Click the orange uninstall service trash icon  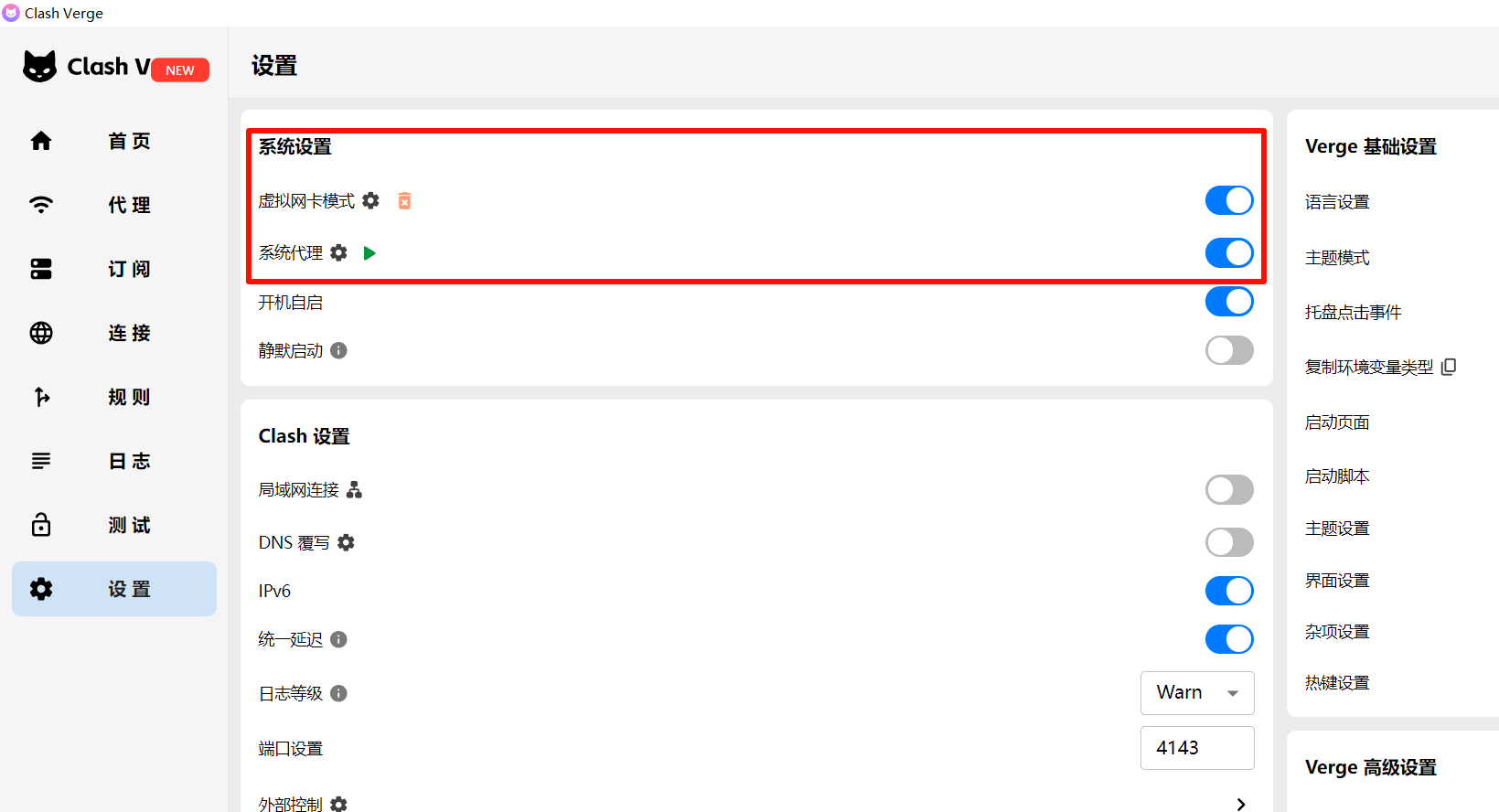tap(404, 200)
